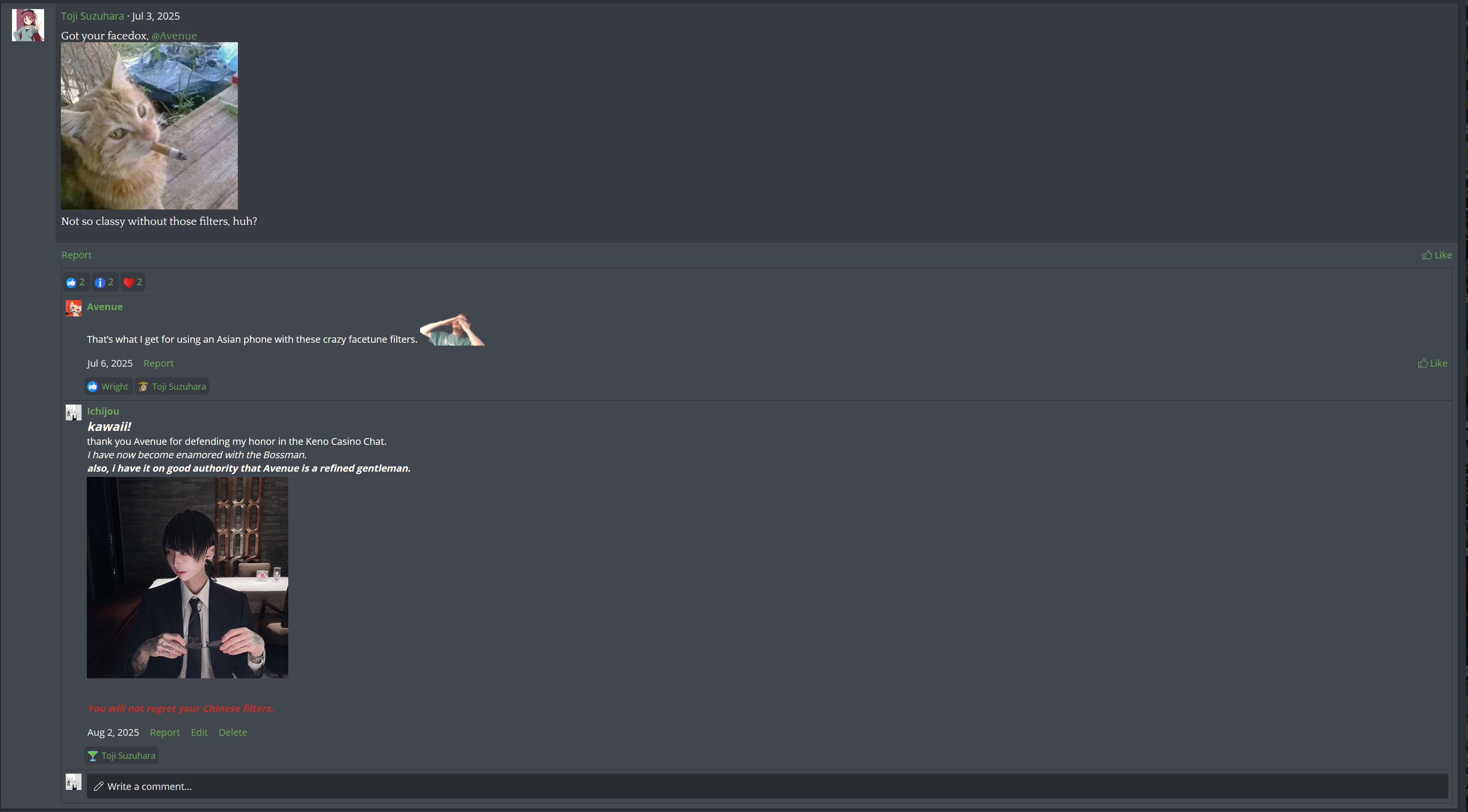Click Wright's thumbs-up reaction badge
Viewport: 1468px width, 812px height.
pos(108,387)
